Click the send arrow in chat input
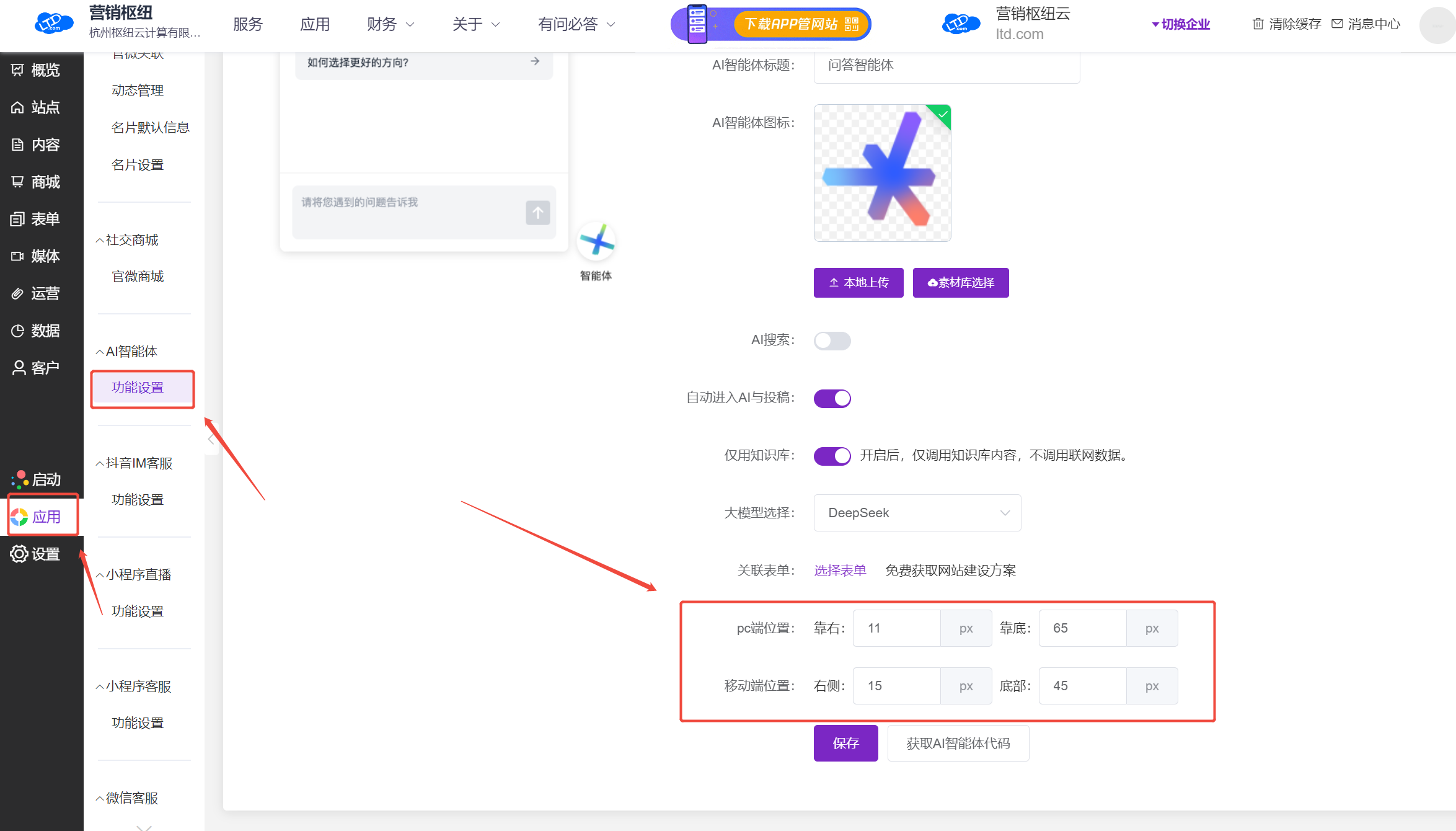The width and height of the screenshot is (1456, 831). (537, 213)
